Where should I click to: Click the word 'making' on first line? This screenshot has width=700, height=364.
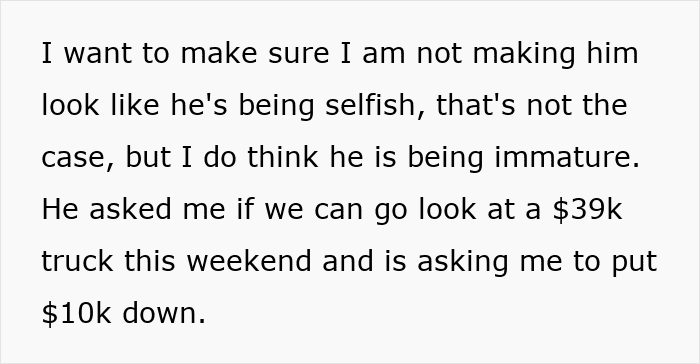click(x=524, y=53)
